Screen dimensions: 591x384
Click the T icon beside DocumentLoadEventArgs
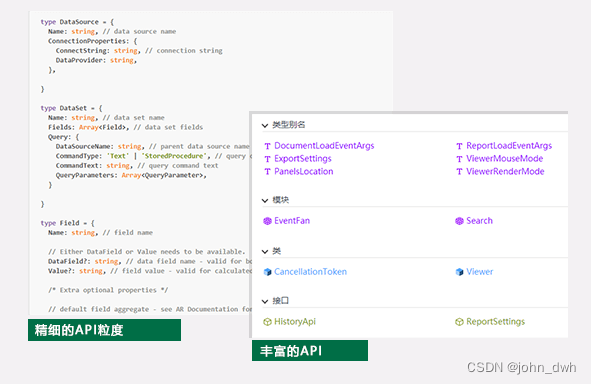tap(267, 146)
